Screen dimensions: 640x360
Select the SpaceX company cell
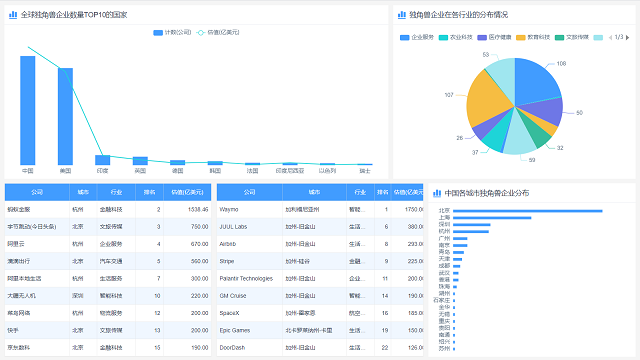(x=249, y=313)
